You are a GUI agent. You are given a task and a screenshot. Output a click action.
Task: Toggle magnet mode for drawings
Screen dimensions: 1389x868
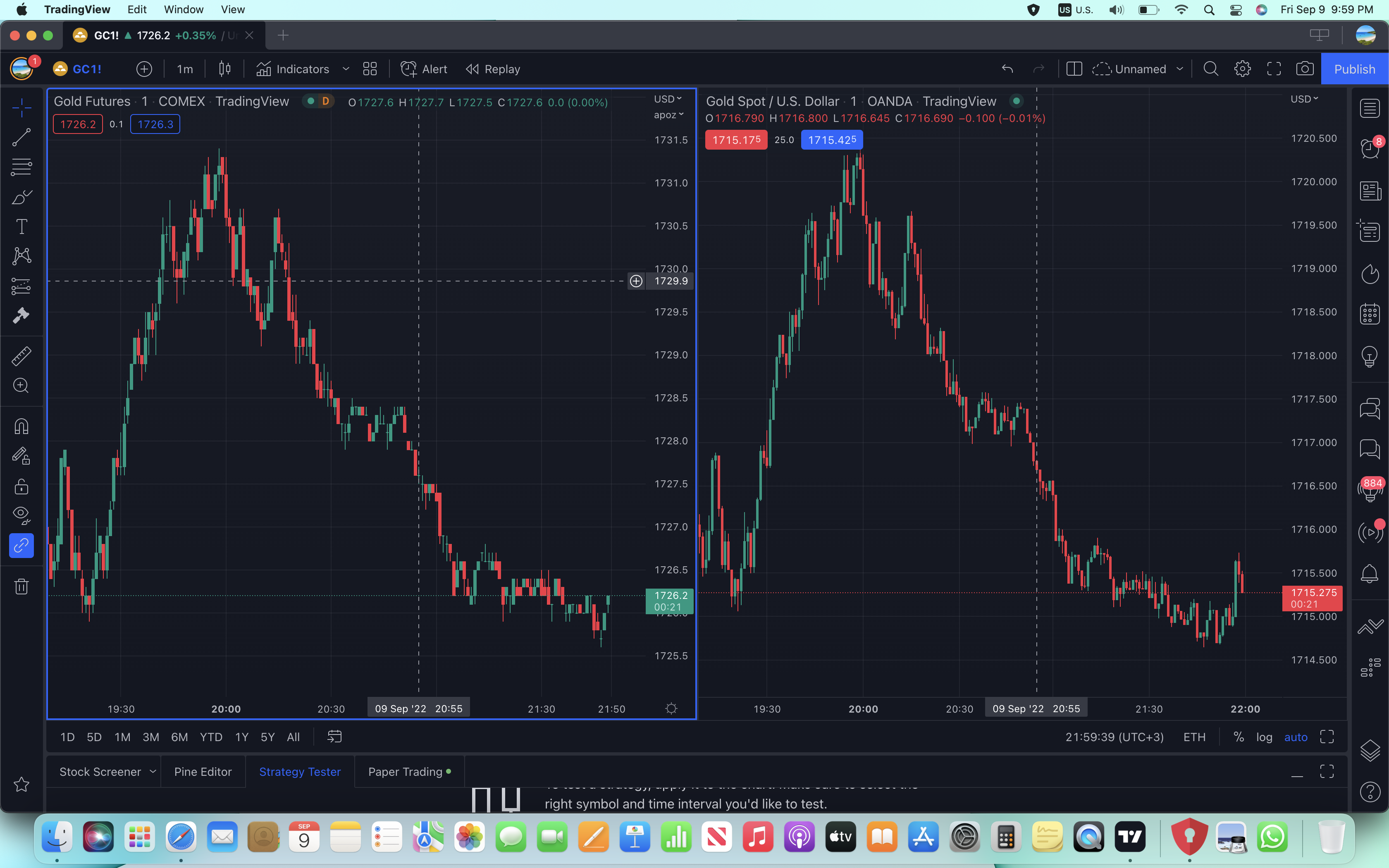(21, 427)
